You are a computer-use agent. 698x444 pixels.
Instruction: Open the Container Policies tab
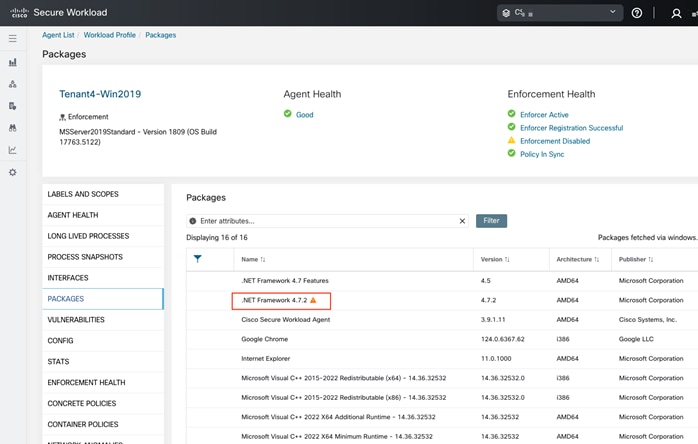(x=103, y=424)
